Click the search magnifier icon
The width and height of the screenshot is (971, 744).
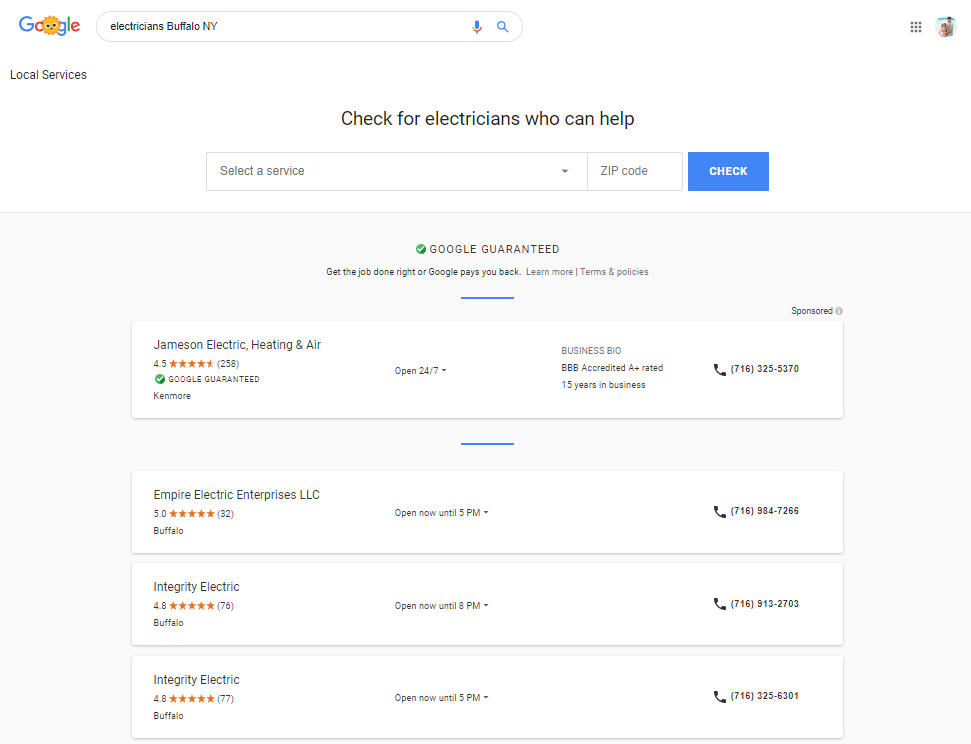[503, 27]
